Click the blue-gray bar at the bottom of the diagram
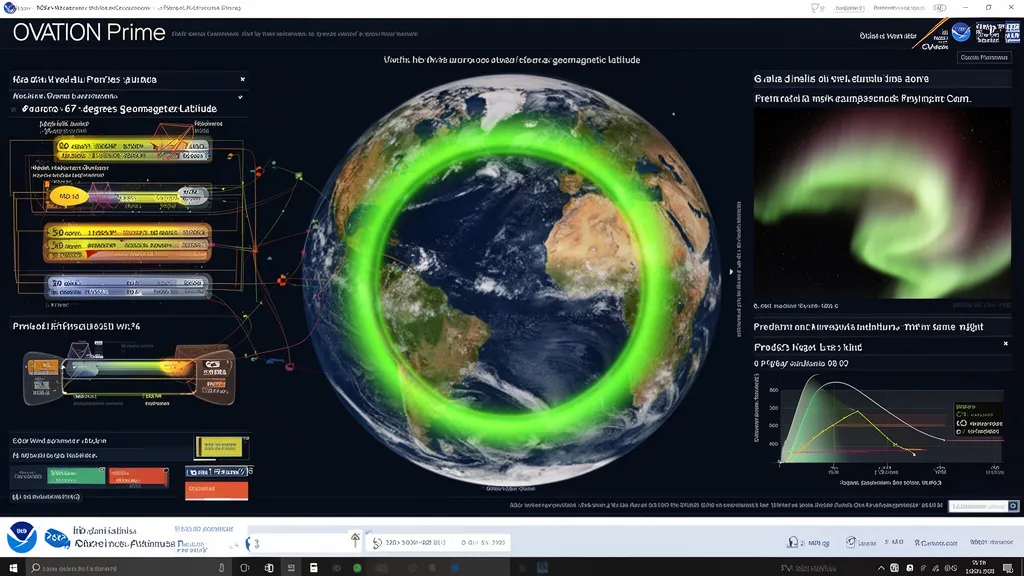This screenshot has height=576, width=1024. point(128,287)
